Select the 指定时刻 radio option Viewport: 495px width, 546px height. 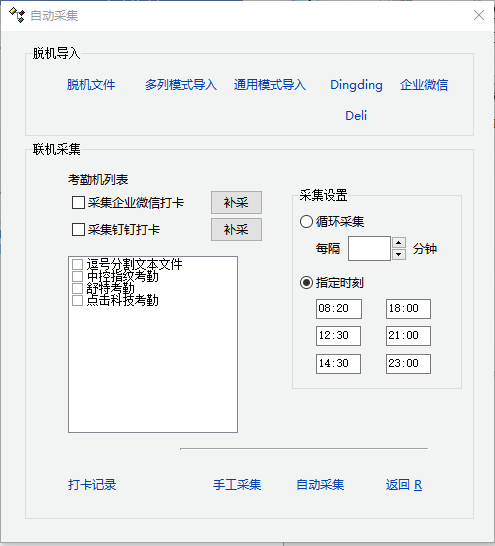tap(306, 282)
